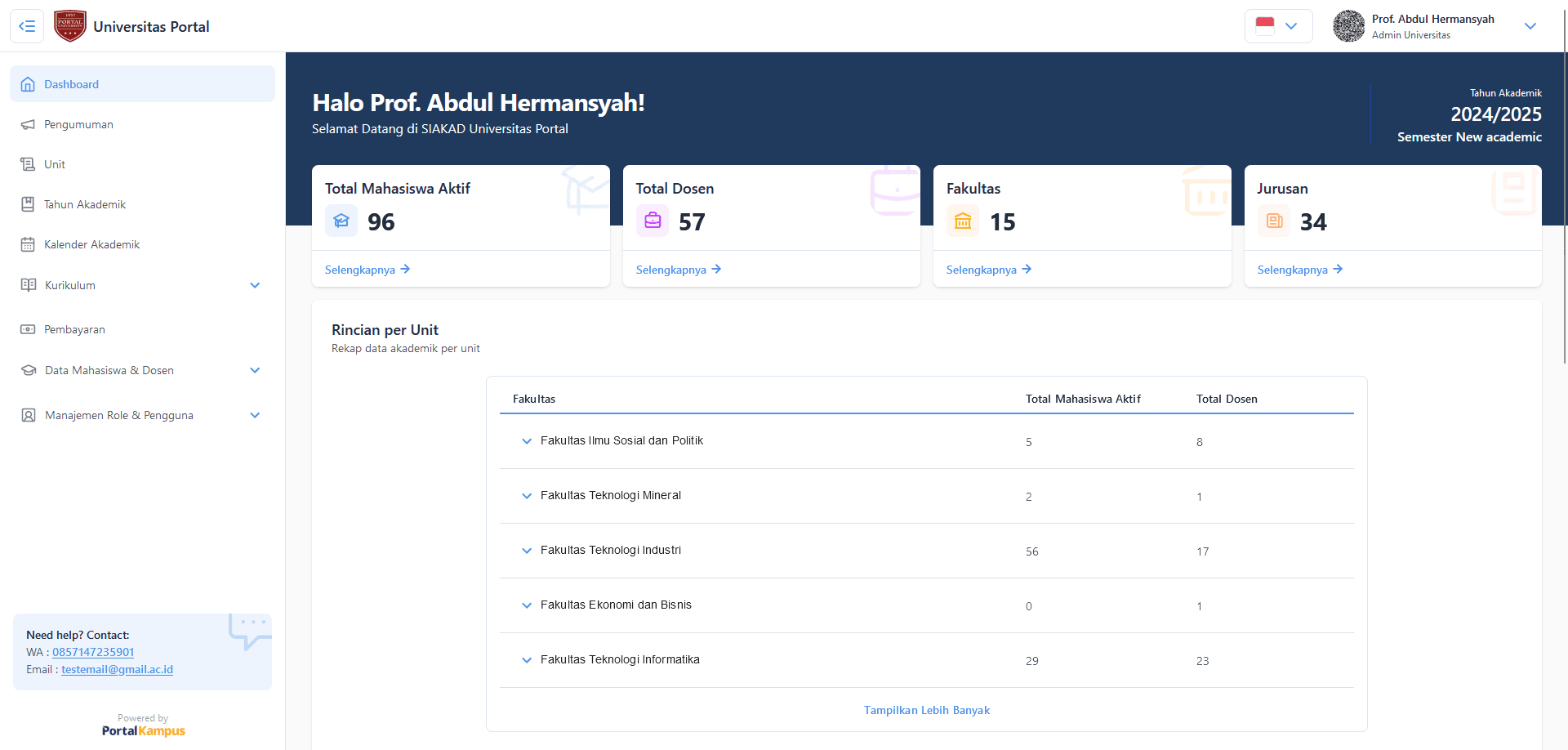The width and height of the screenshot is (1568, 750).
Task: Open the user profile dropdown chevron
Action: [1530, 26]
